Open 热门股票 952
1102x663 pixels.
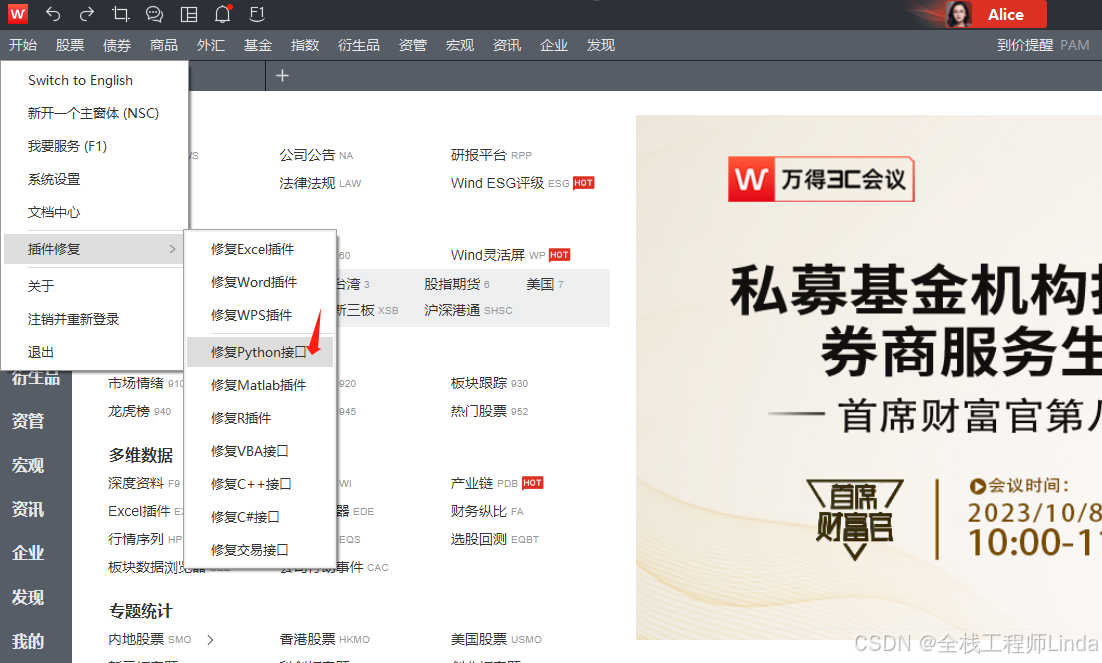489,411
